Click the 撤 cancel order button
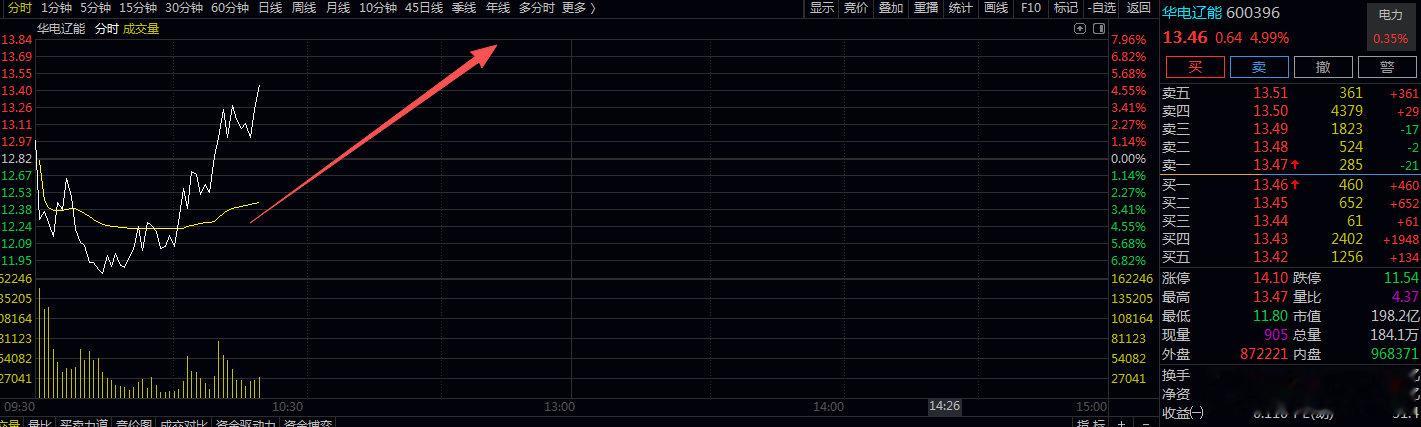 [1323, 67]
